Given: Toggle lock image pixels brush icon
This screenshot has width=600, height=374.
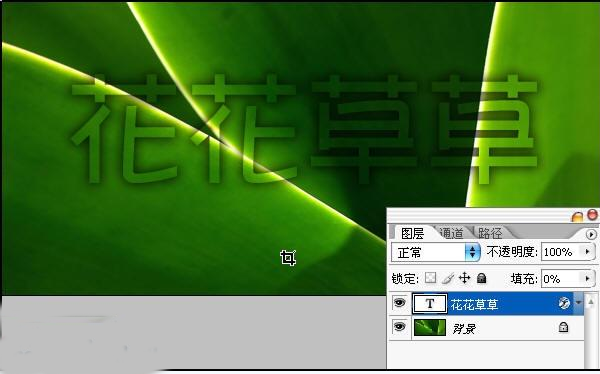Looking at the screenshot, I should click(x=448, y=278).
